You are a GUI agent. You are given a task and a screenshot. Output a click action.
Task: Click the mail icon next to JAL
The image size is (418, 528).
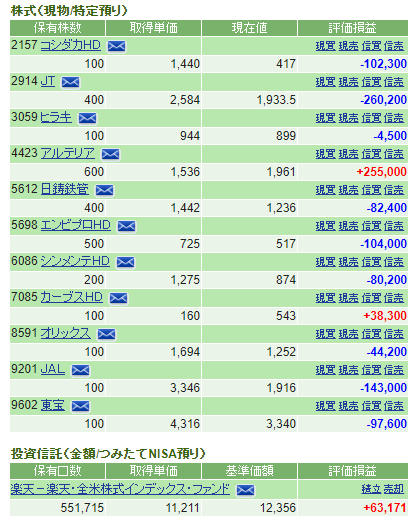(81, 370)
